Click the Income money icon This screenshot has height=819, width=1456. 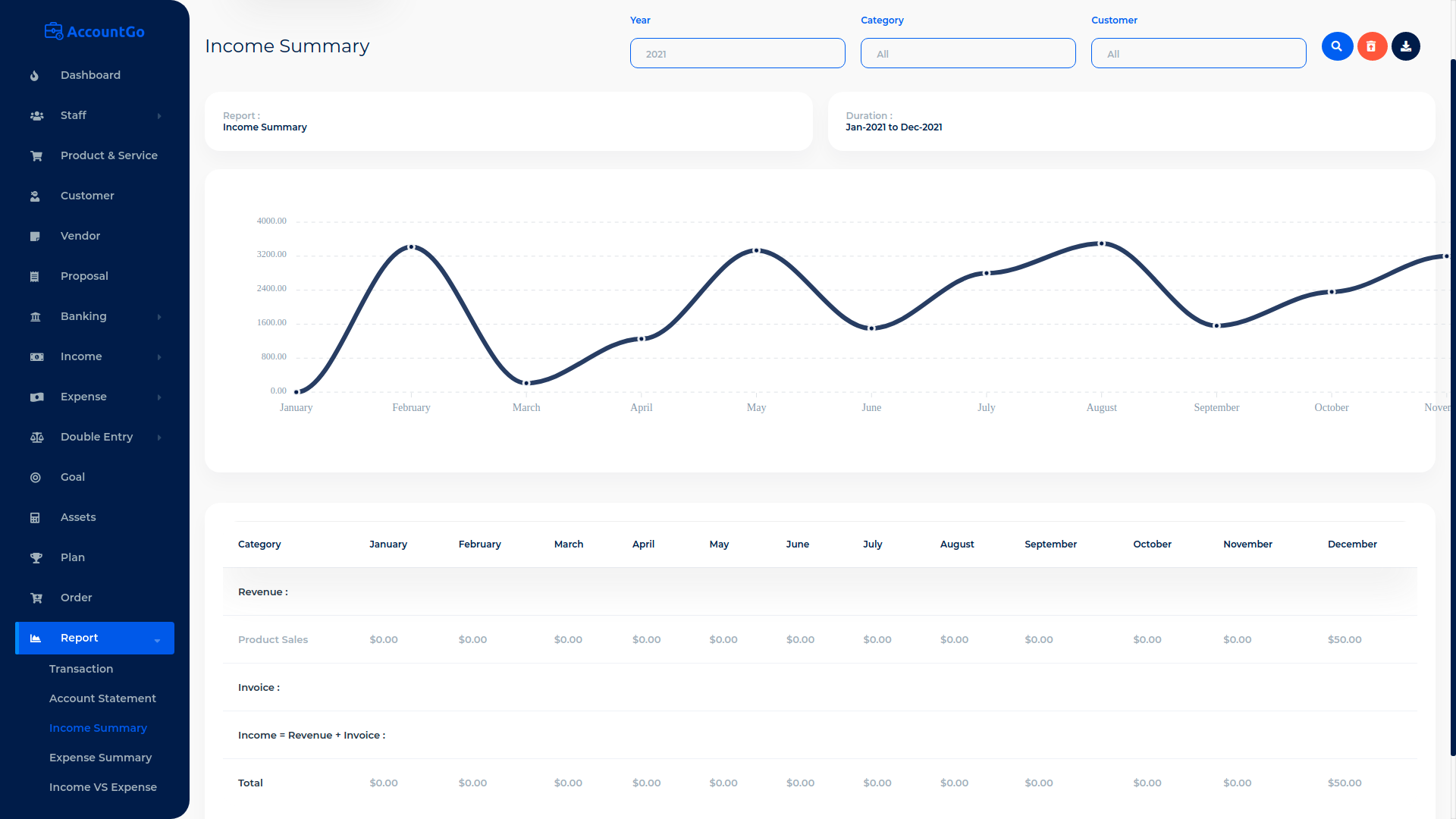tap(36, 357)
